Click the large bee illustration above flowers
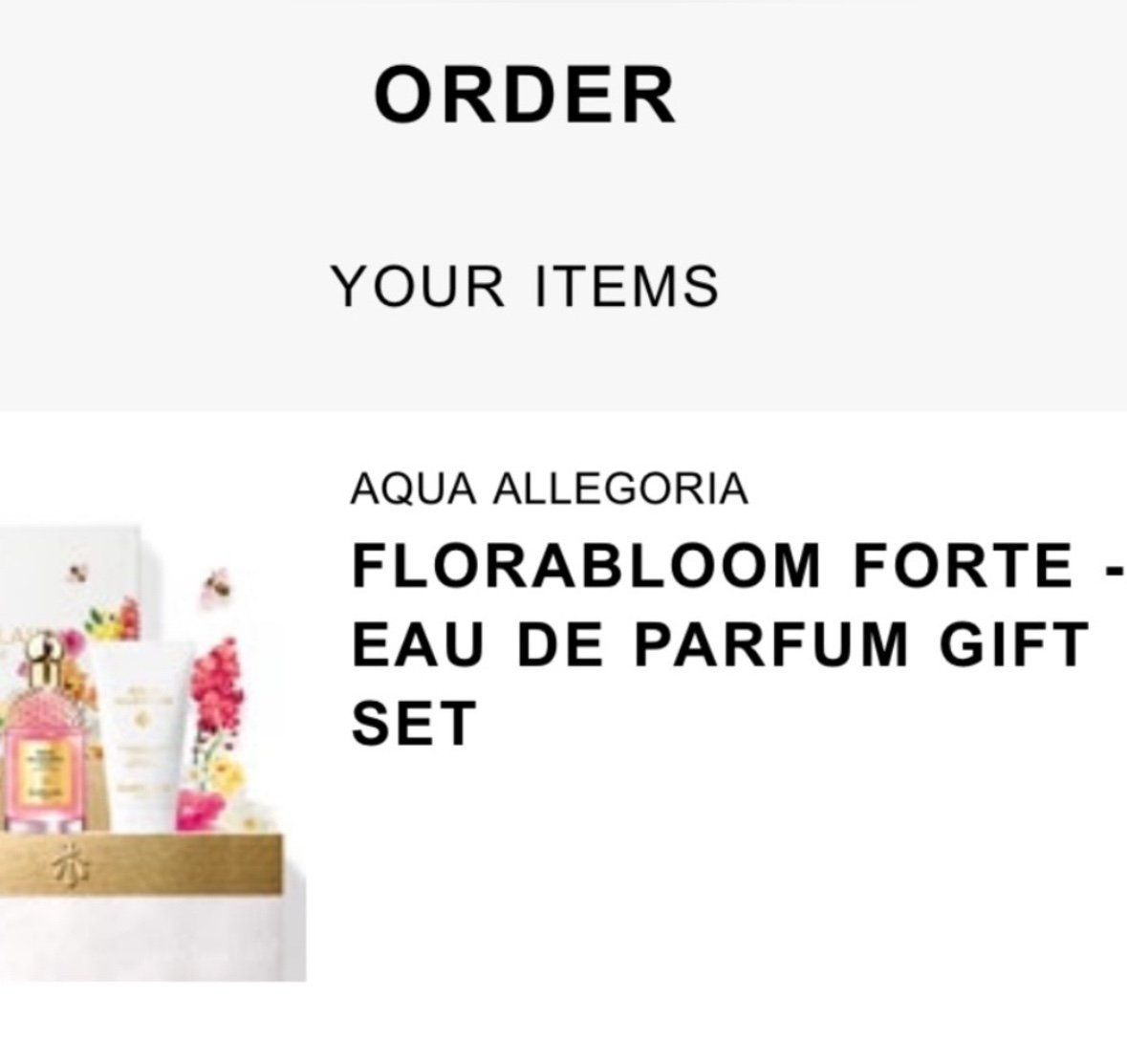 click(218, 587)
